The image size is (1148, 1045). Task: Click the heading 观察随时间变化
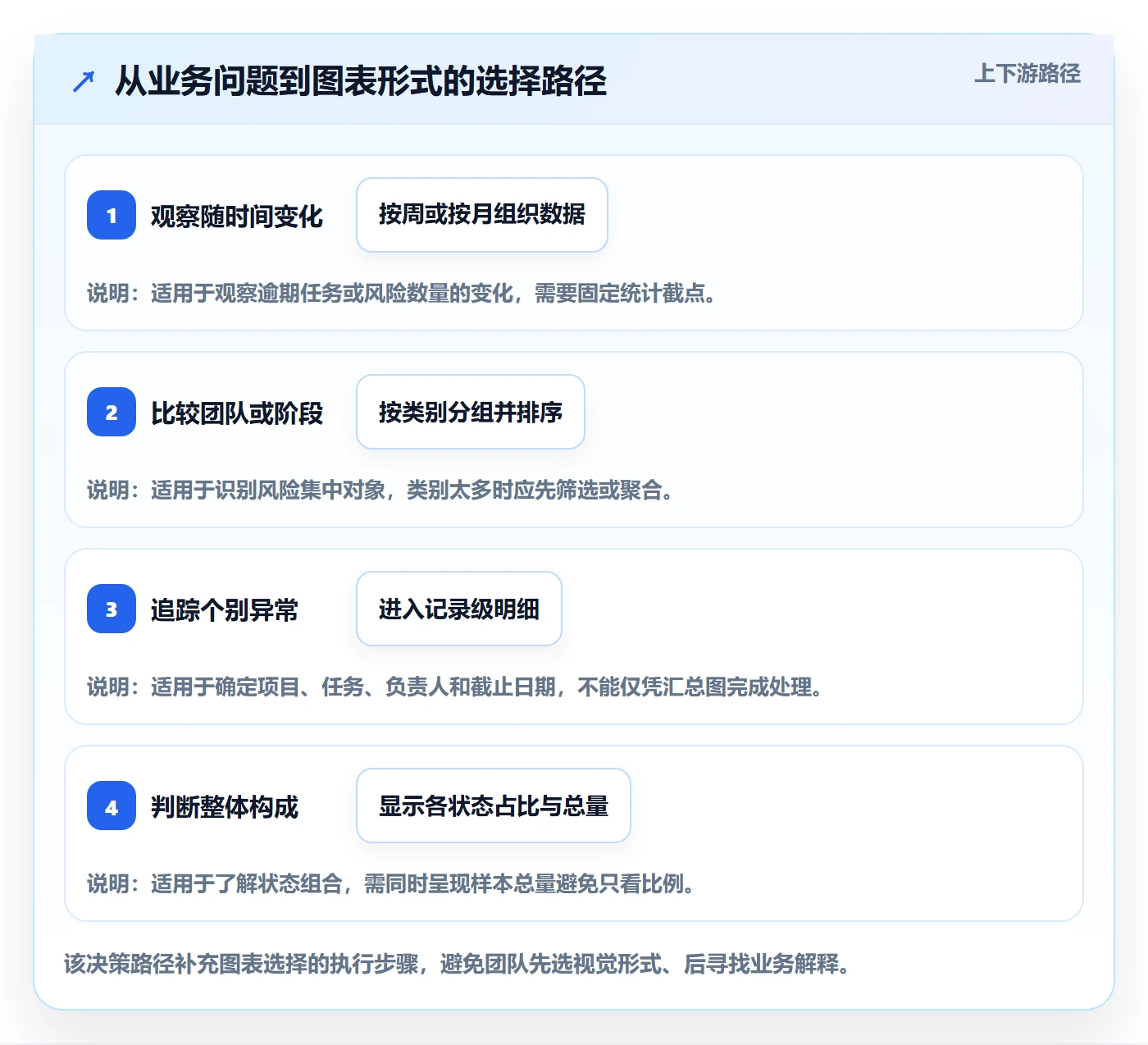click(237, 216)
